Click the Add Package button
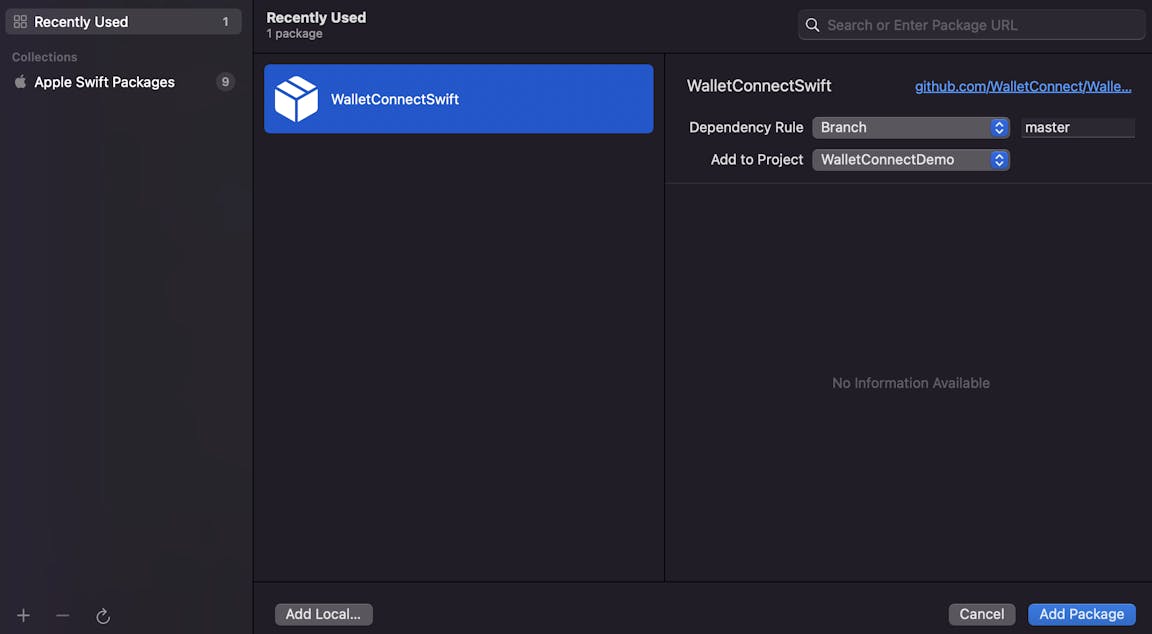The width and height of the screenshot is (1152, 634). [x=1081, y=614]
